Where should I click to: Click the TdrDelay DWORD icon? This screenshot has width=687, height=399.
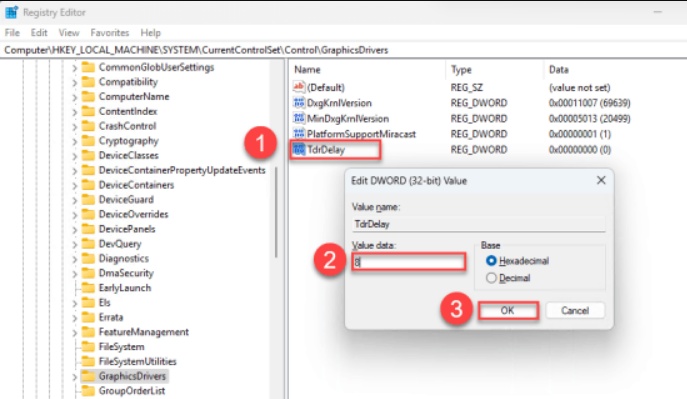tap(299, 149)
